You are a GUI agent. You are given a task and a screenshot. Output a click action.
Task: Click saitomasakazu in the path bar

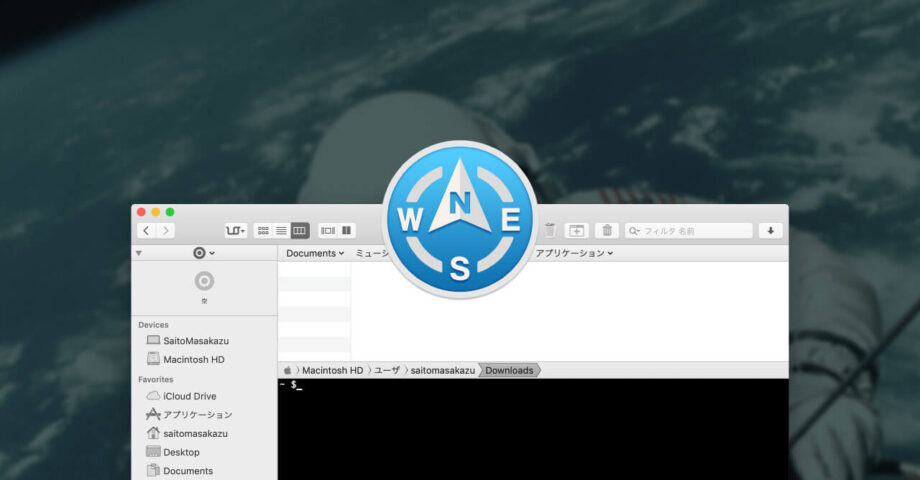click(442, 370)
